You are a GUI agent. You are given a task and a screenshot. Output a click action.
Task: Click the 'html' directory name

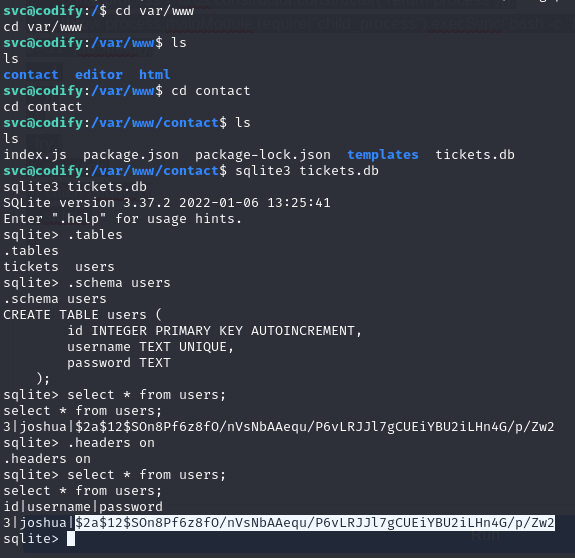(x=154, y=75)
